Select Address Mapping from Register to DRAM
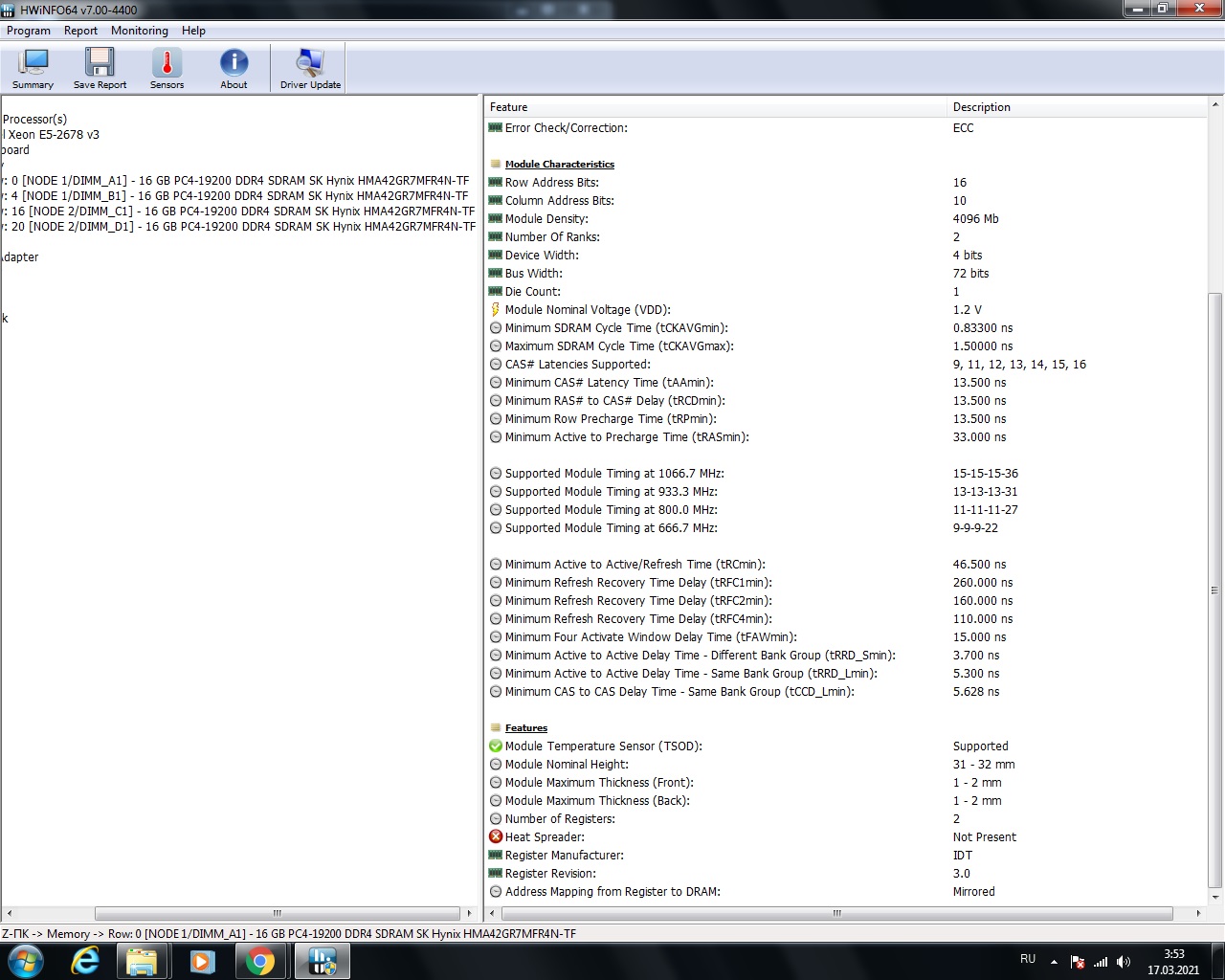Image resolution: width=1225 pixels, height=980 pixels. point(846,892)
